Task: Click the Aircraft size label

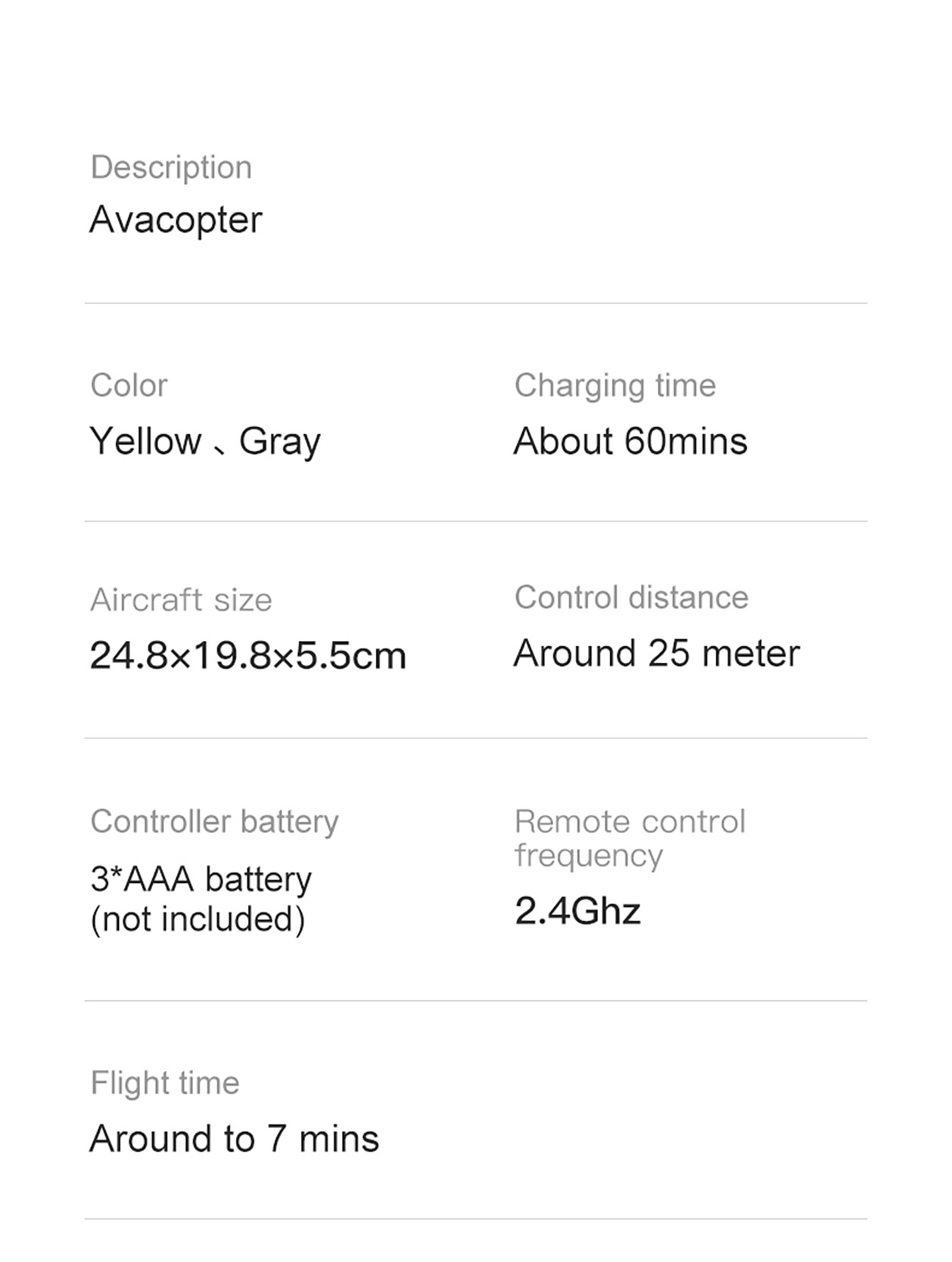Action: (181, 600)
